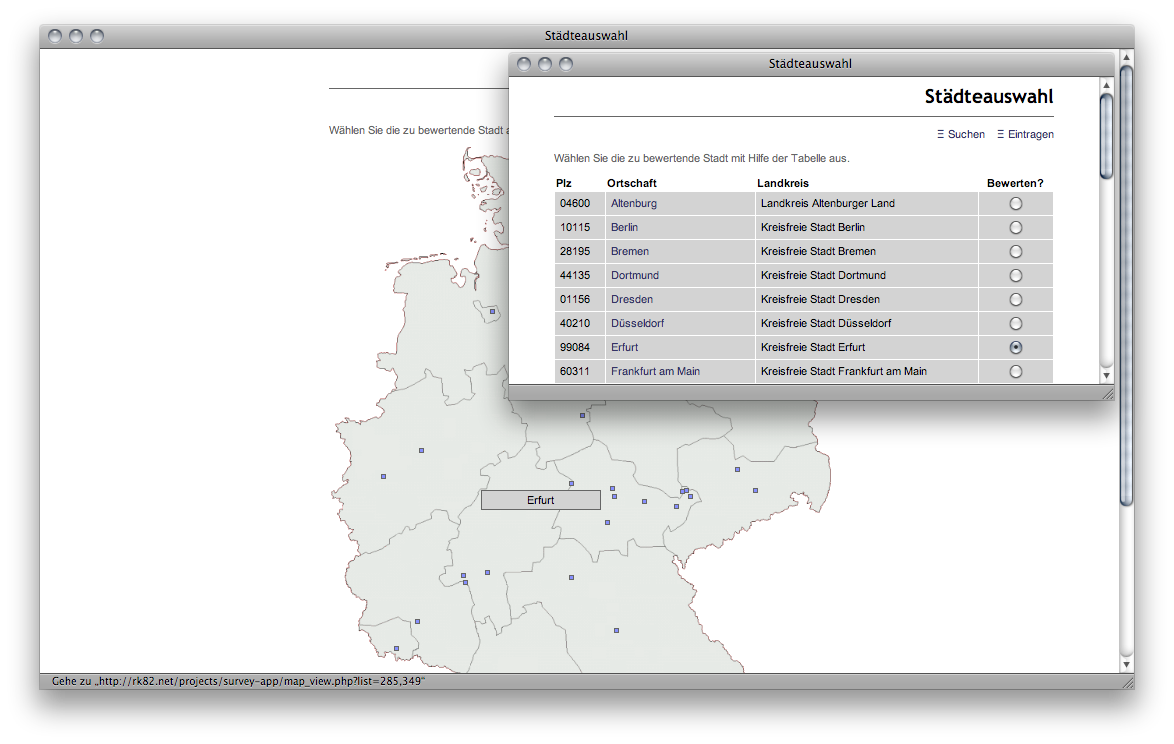Click the main window scroll up arrow
The height and width of the screenshot is (744, 1174).
pos(1126,57)
